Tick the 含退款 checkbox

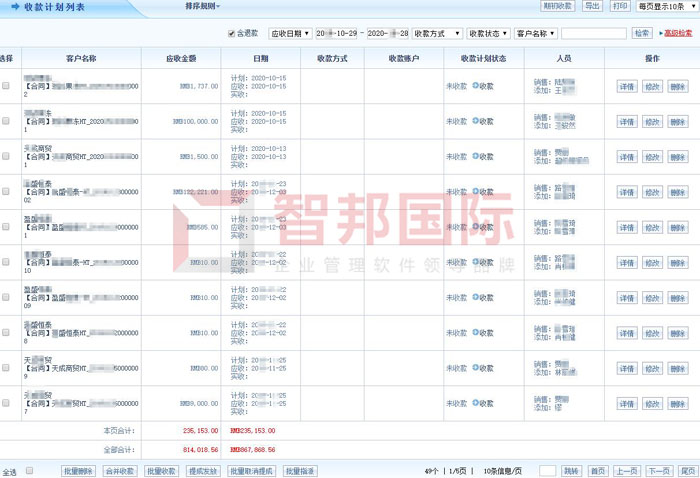click(233, 33)
